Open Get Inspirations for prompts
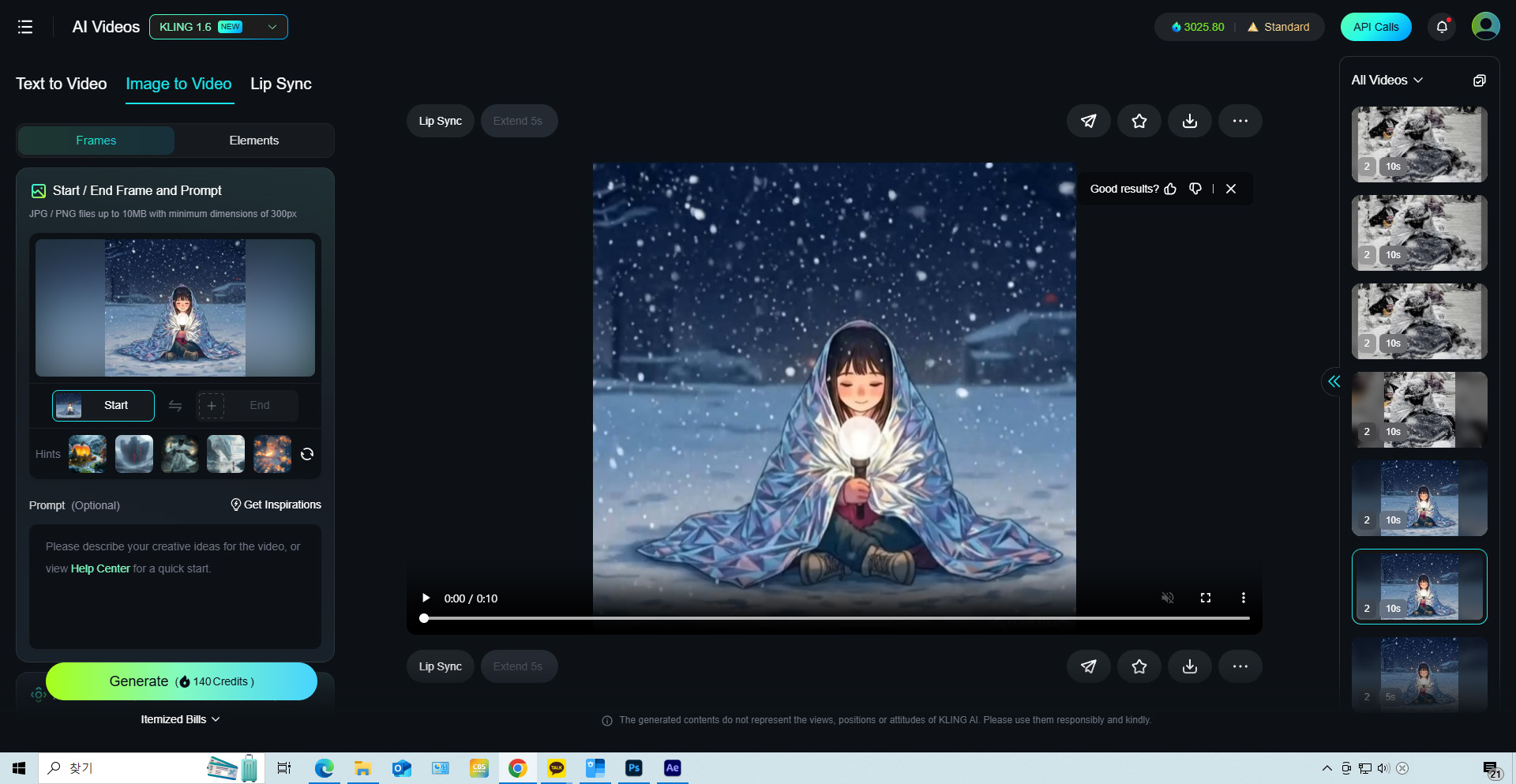 276,505
